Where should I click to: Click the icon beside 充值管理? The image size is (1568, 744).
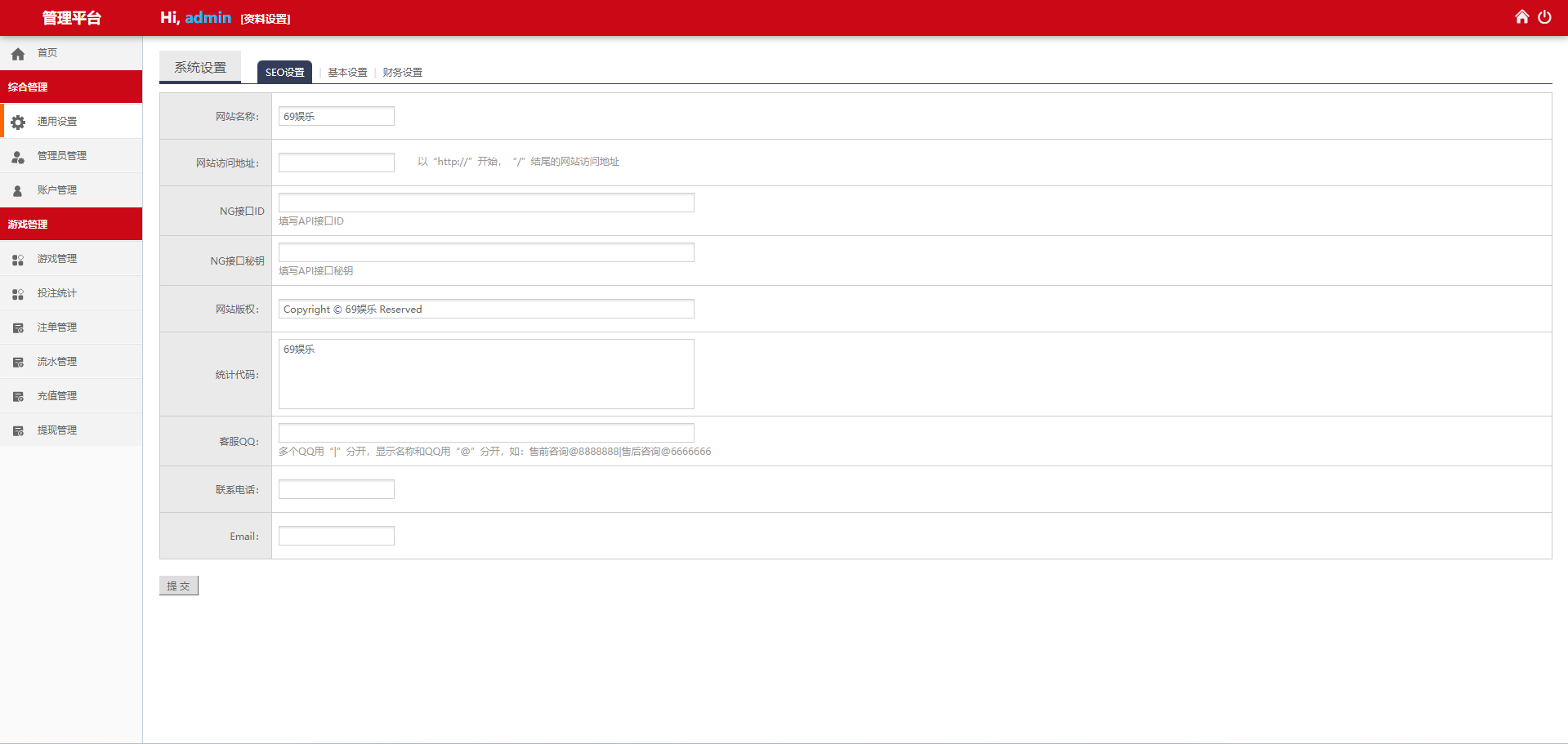(x=18, y=397)
